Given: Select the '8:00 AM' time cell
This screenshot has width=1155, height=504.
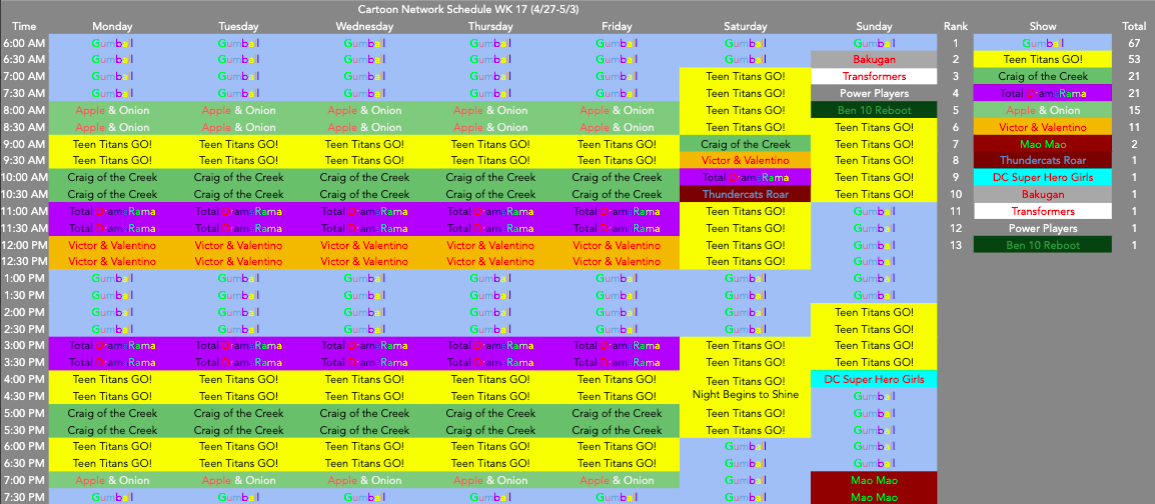Looking at the screenshot, I should point(24,110).
